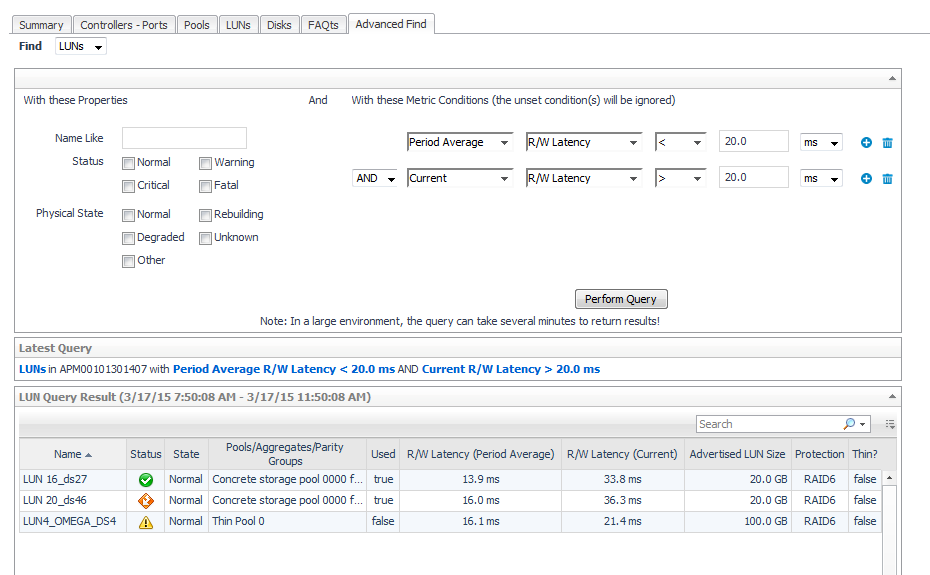Sort by R/W Latency (Period Average) column
Viewport: 930px width, 575px height.
coord(480,455)
